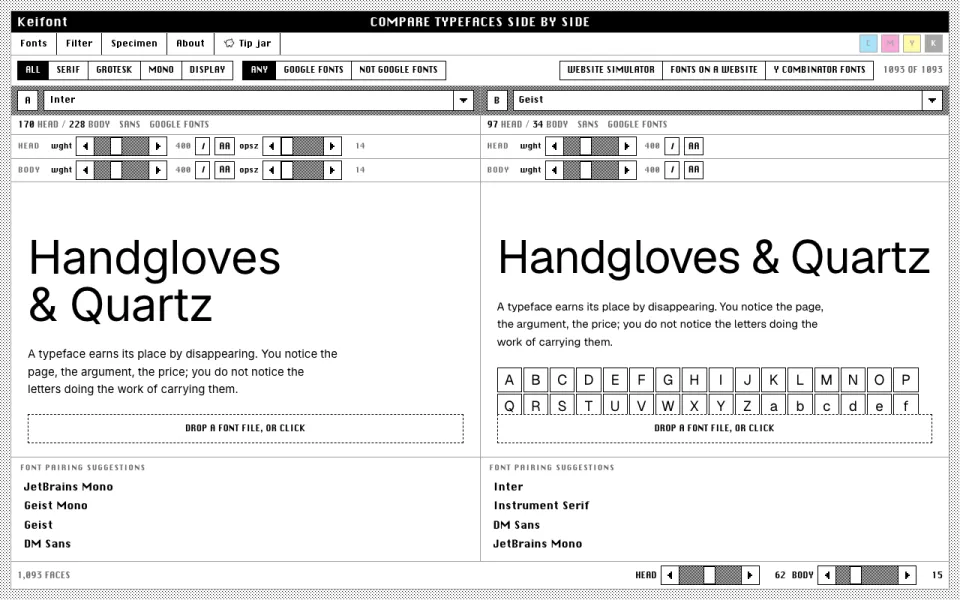Filter to NOT GOOGLE FONTS
Screen dimensions: 960x600
399,70
